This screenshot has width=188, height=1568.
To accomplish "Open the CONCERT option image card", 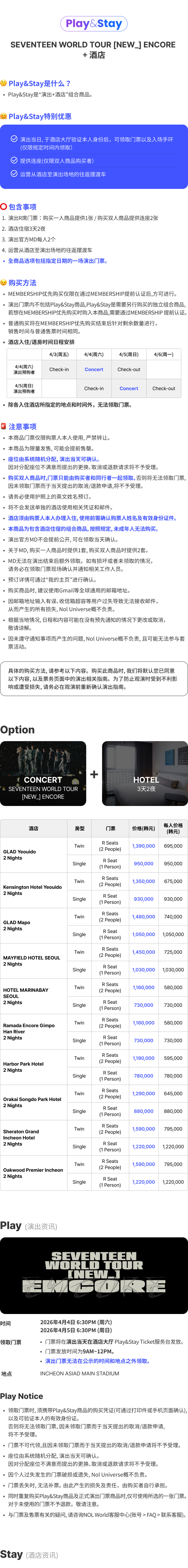I will point(43,774).
